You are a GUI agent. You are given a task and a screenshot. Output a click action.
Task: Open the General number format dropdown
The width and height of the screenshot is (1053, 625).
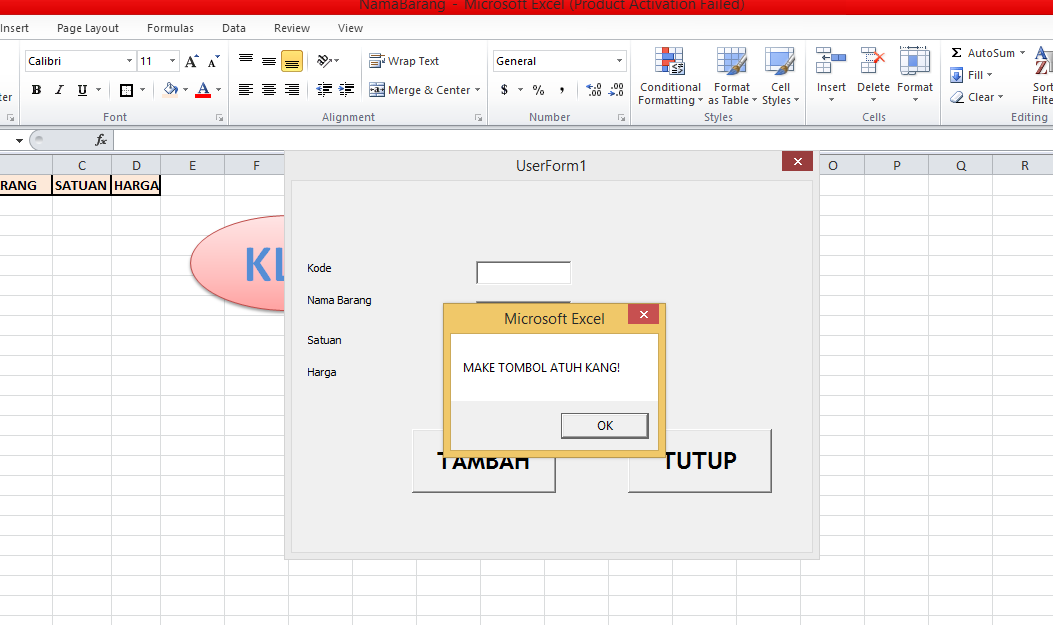click(x=621, y=60)
